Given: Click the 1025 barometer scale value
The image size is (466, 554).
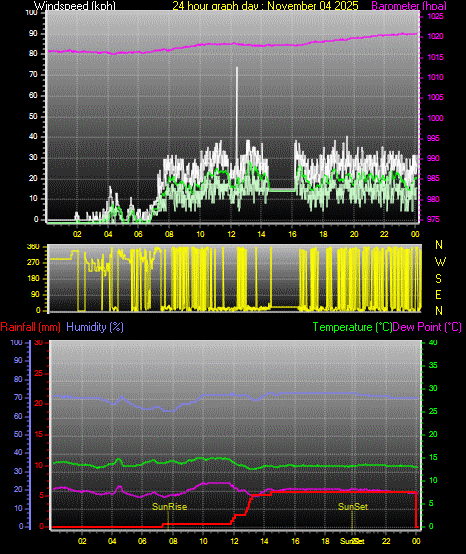Looking at the screenshot, I should [x=435, y=17].
